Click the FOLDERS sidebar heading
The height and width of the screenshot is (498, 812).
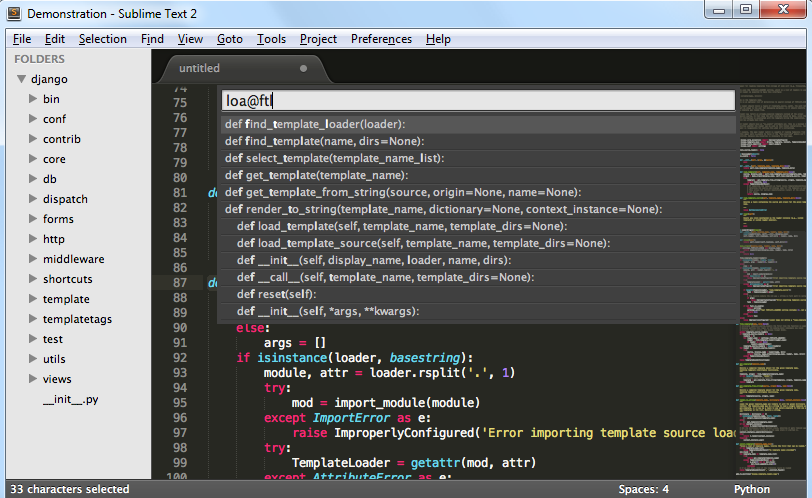[39, 59]
